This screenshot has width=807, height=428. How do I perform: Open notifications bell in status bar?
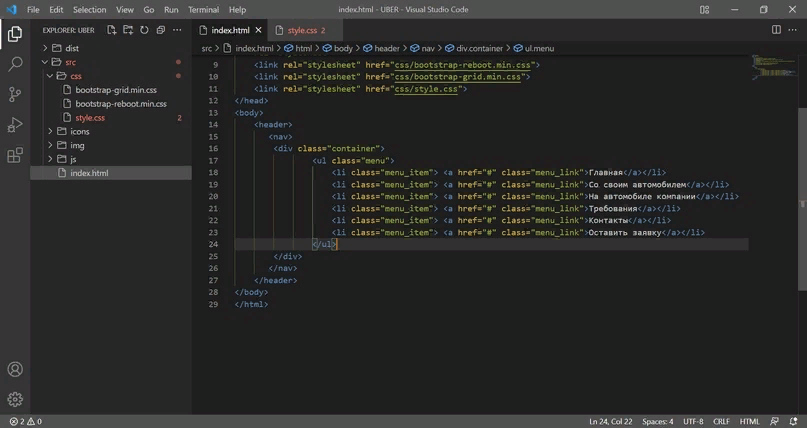pyautogui.click(x=793, y=421)
